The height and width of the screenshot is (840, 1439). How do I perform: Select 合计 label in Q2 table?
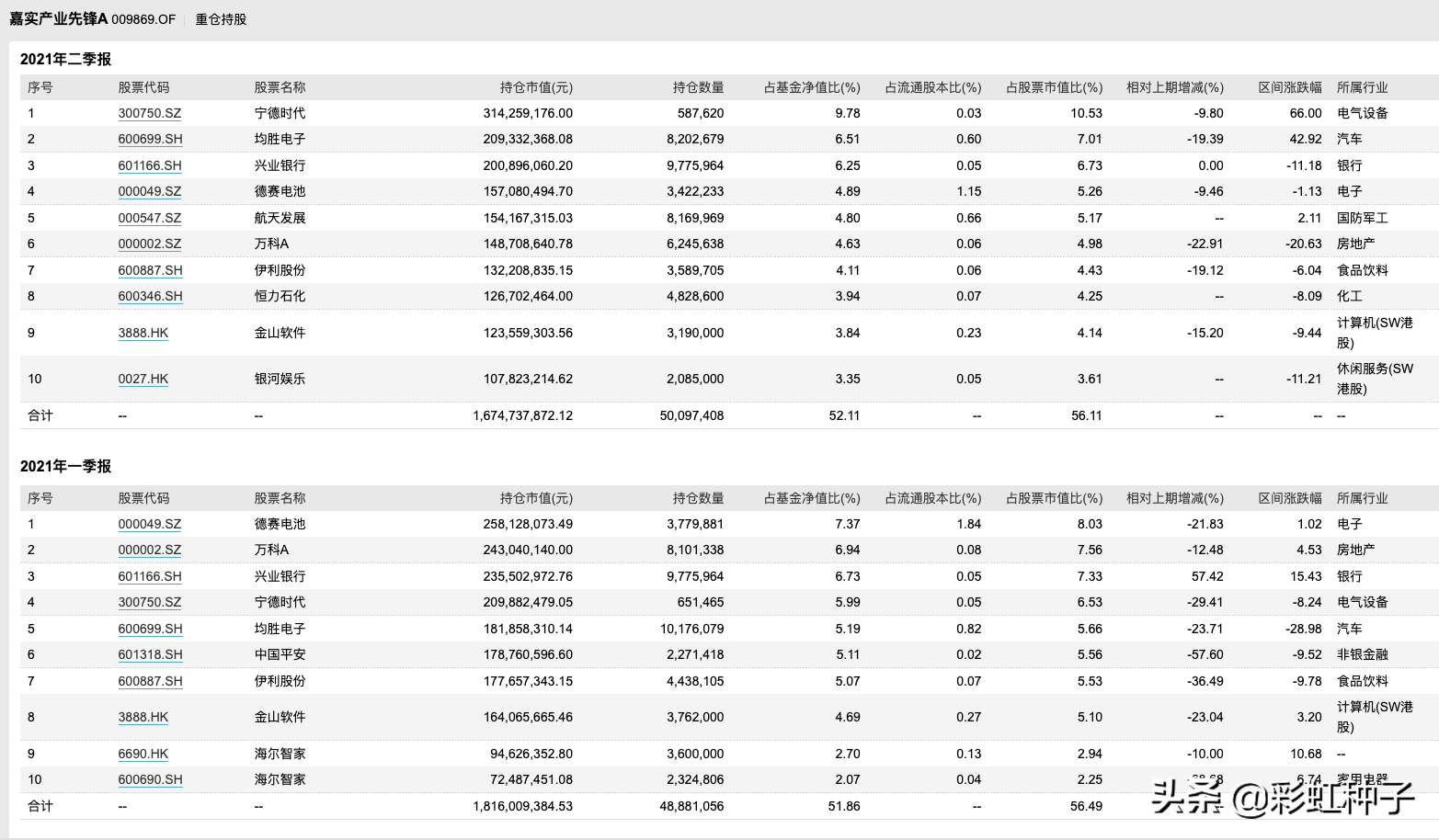pos(40,415)
